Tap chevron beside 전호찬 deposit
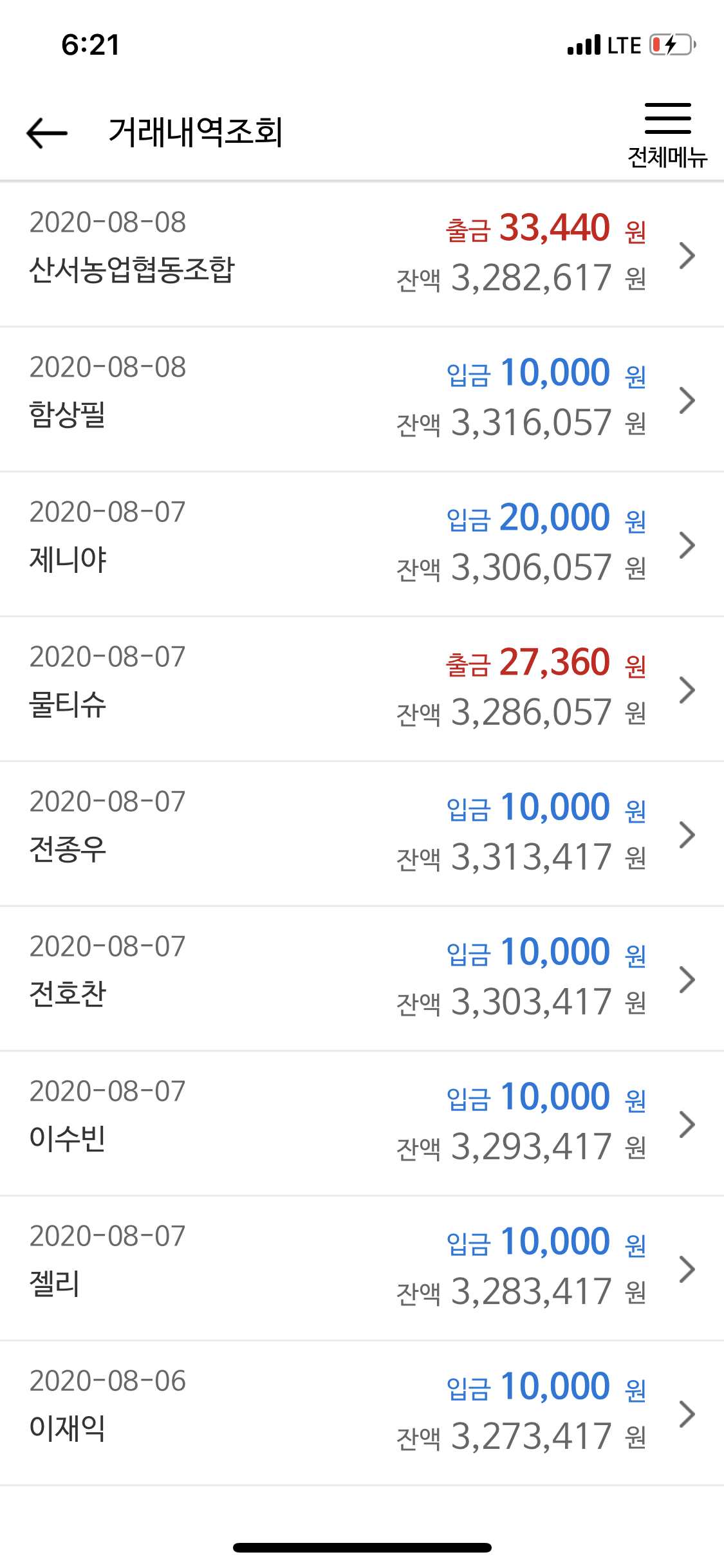The image size is (724, 1568). 687,980
